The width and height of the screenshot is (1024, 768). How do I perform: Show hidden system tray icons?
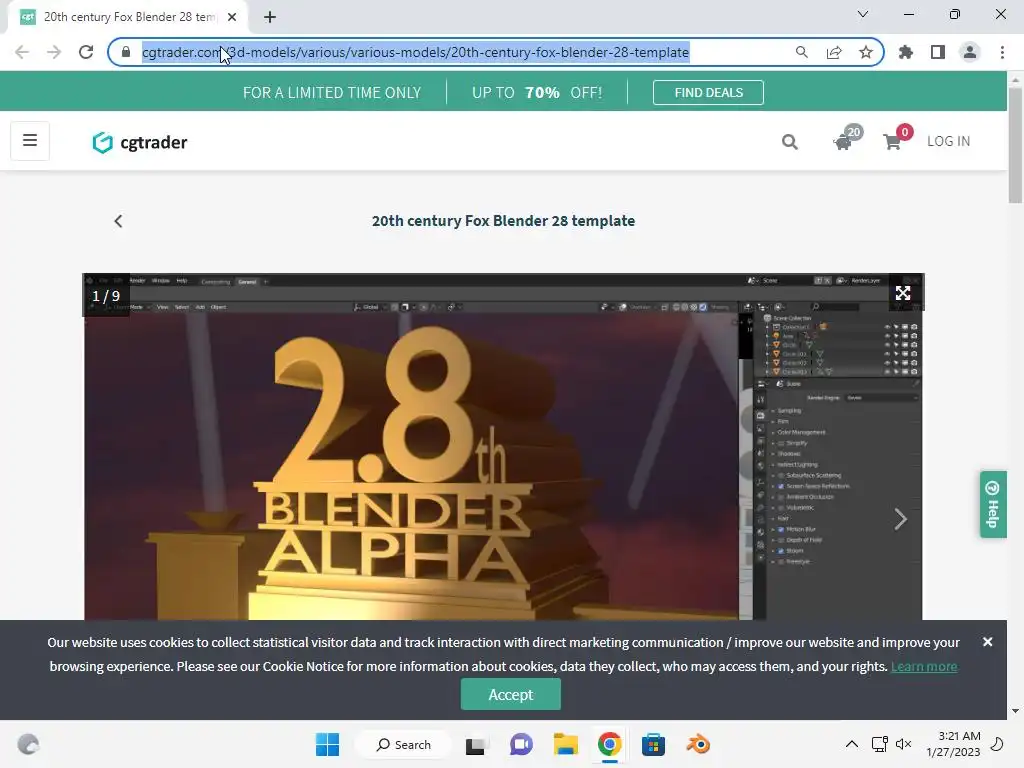852,744
